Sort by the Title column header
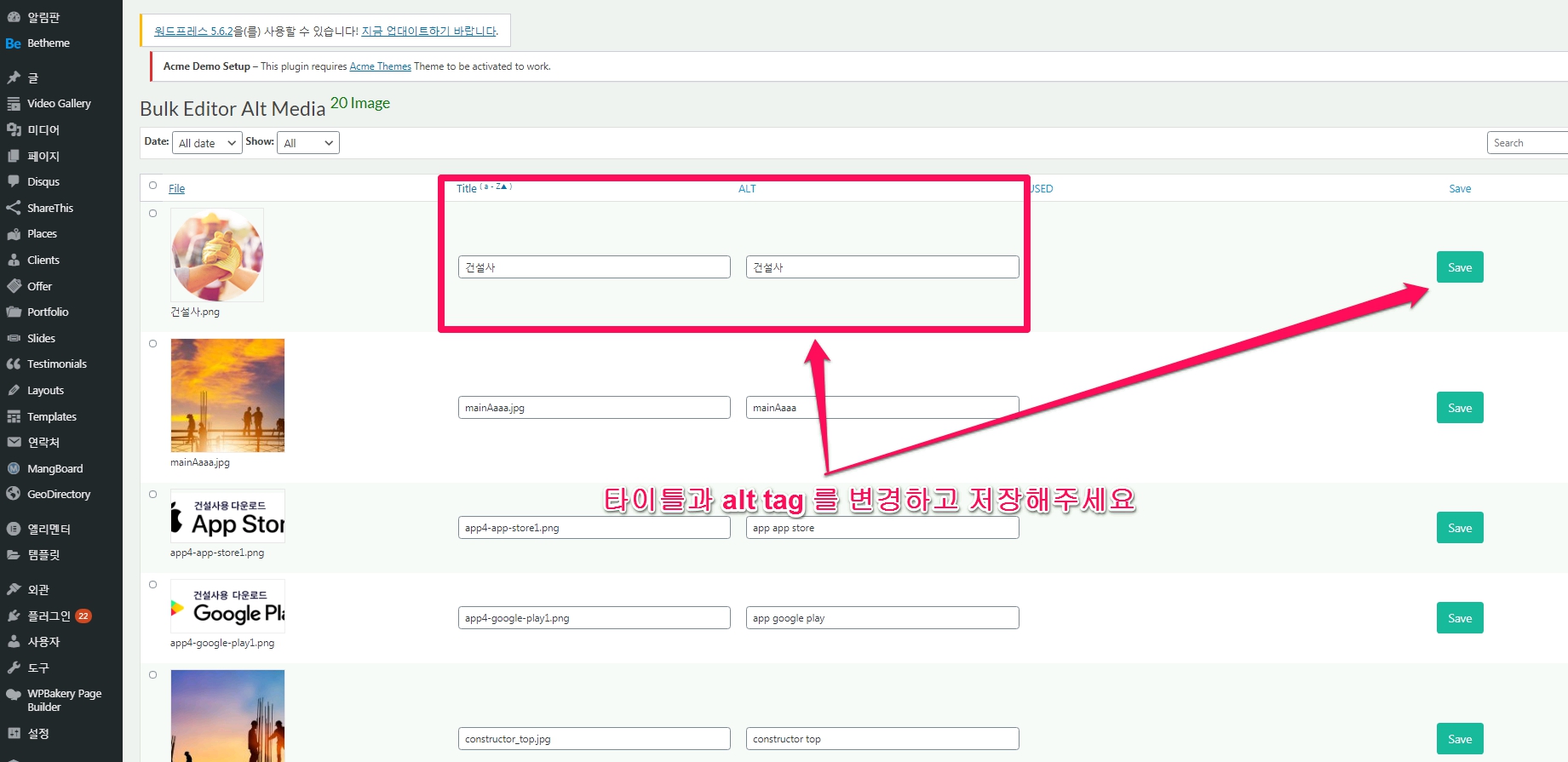The image size is (1568, 762). (467, 189)
